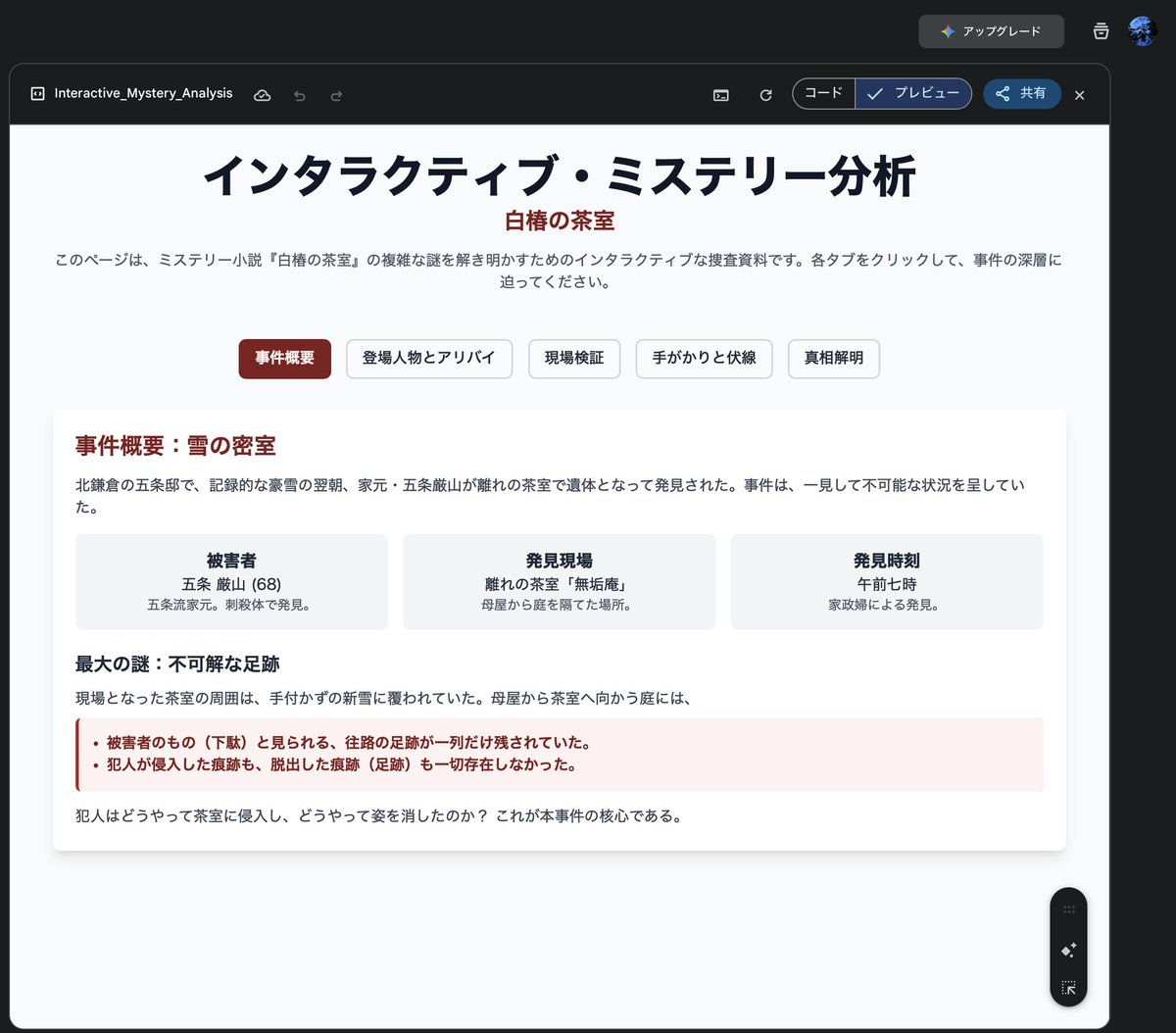Viewport: 1176px width, 1033px height.
Task: Click the Undo arrow in the artifact toolbar
Action: (300, 95)
